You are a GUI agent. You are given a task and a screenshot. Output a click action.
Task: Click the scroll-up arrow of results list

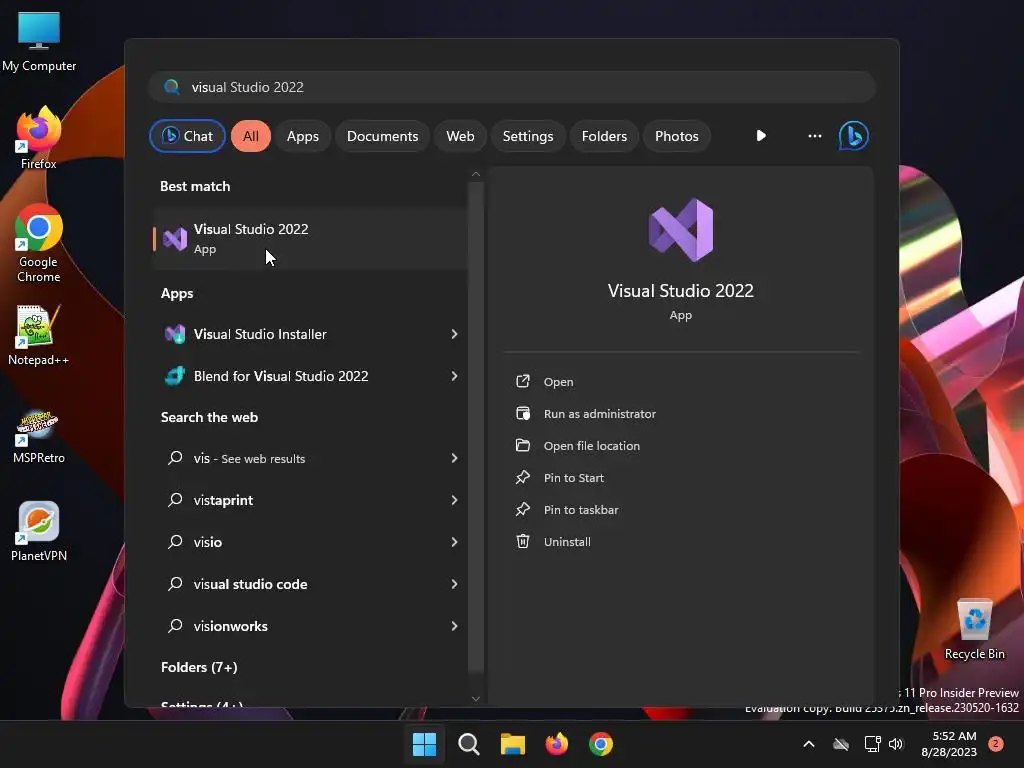475,174
